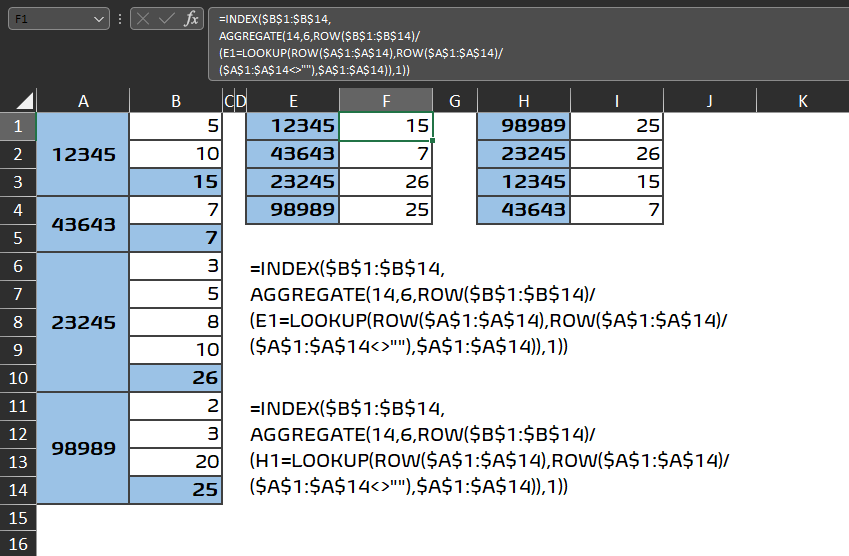Image resolution: width=849 pixels, height=556 pixels.
Task: Click active cell F1 with value 15
Action: coord(386,126)
